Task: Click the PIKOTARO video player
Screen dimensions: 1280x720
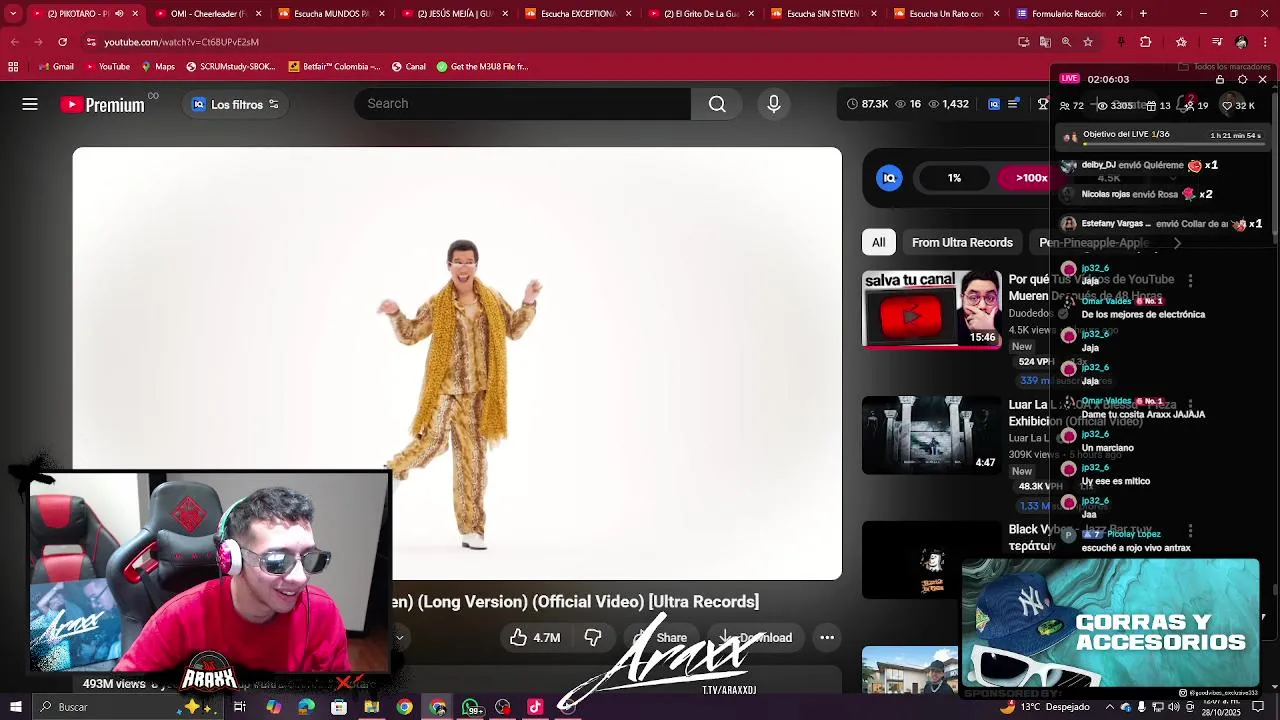Action: [457, 363]
